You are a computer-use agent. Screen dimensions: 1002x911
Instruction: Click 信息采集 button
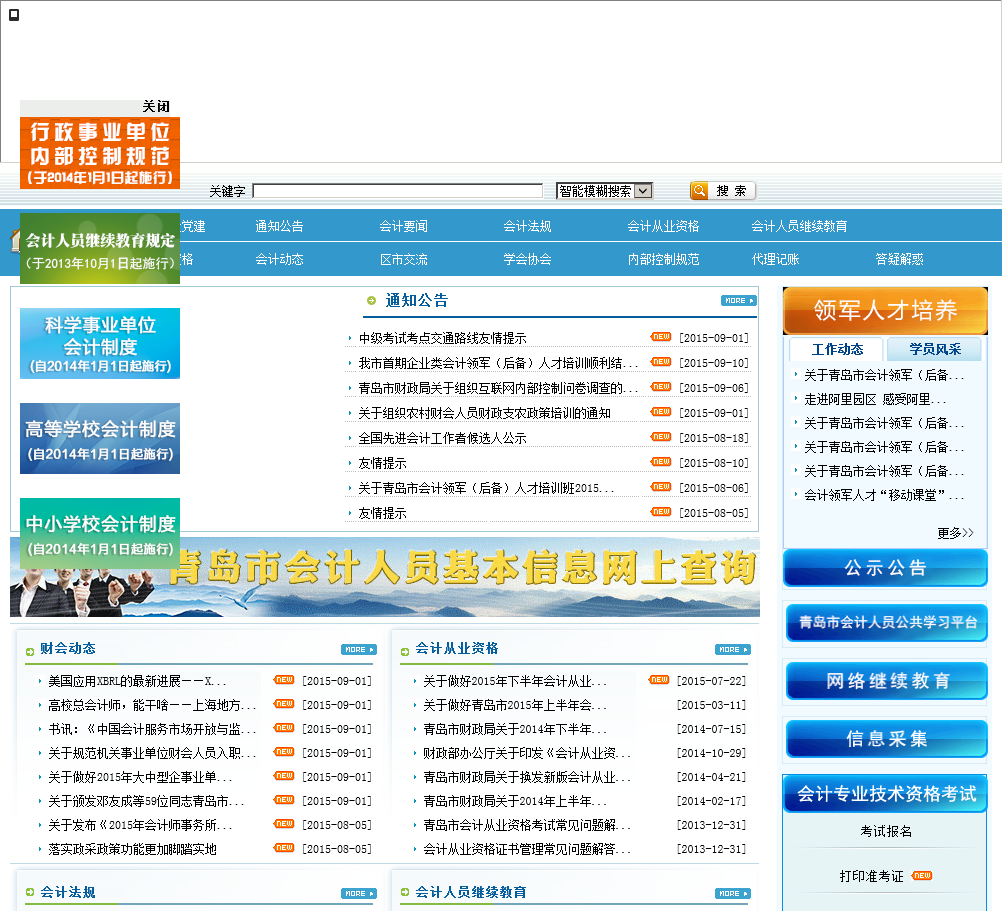pos(886,739)
